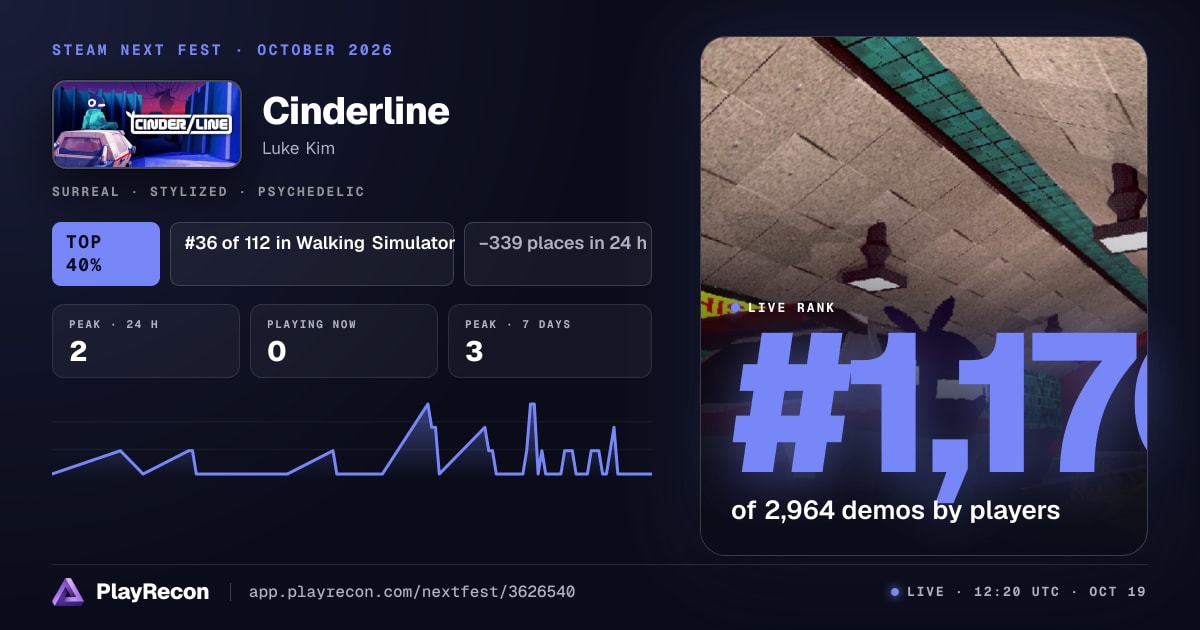Click developer name Luke Kim
This screenshot has width=1200, height=630.
tap(298, 148)
